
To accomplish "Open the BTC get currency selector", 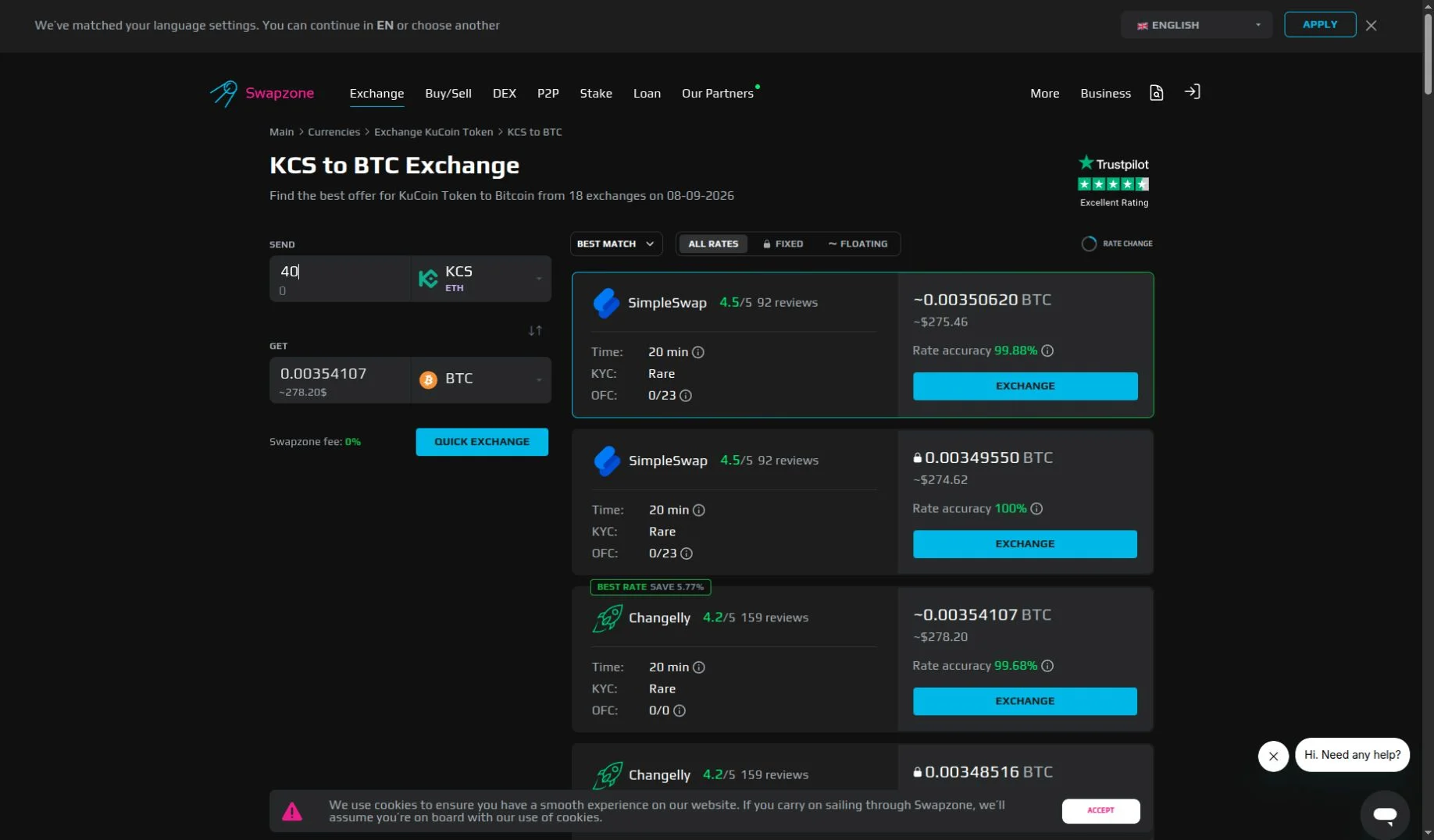I will tap(481, 380).
